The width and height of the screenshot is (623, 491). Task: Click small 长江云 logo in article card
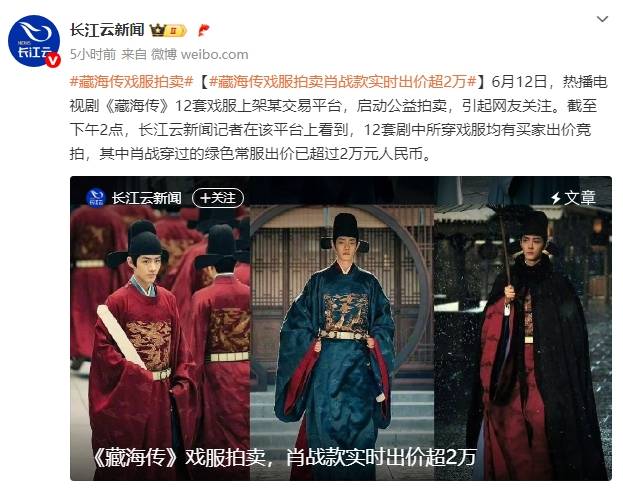(x=96, y=197)
